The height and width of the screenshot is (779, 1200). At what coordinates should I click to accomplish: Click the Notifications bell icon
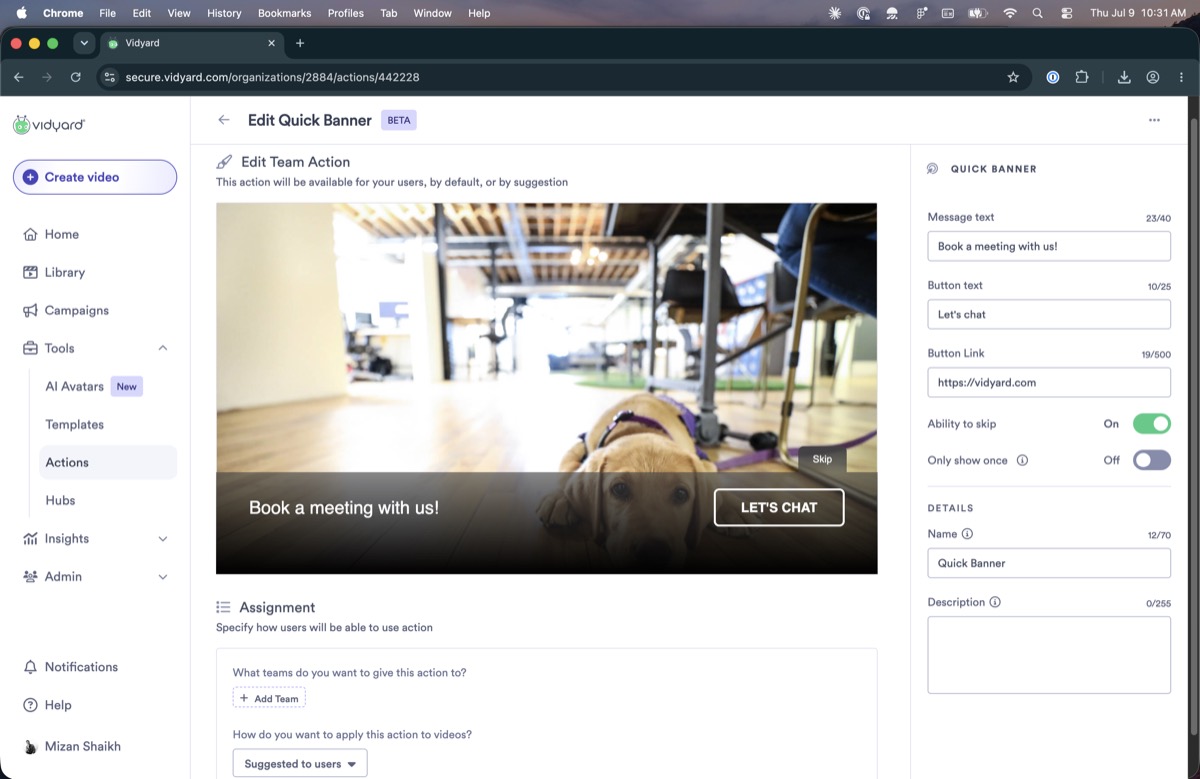[x=30, y=667]
